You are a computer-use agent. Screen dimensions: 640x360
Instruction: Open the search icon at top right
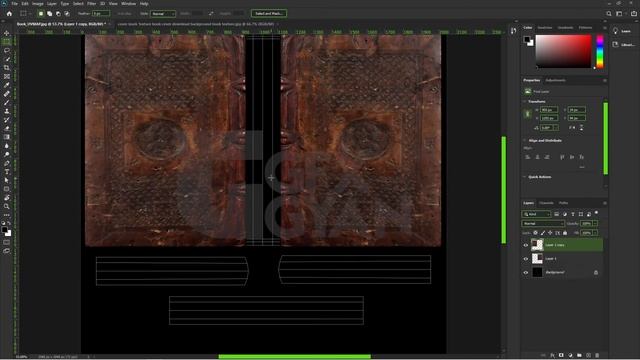pos(609,13)
